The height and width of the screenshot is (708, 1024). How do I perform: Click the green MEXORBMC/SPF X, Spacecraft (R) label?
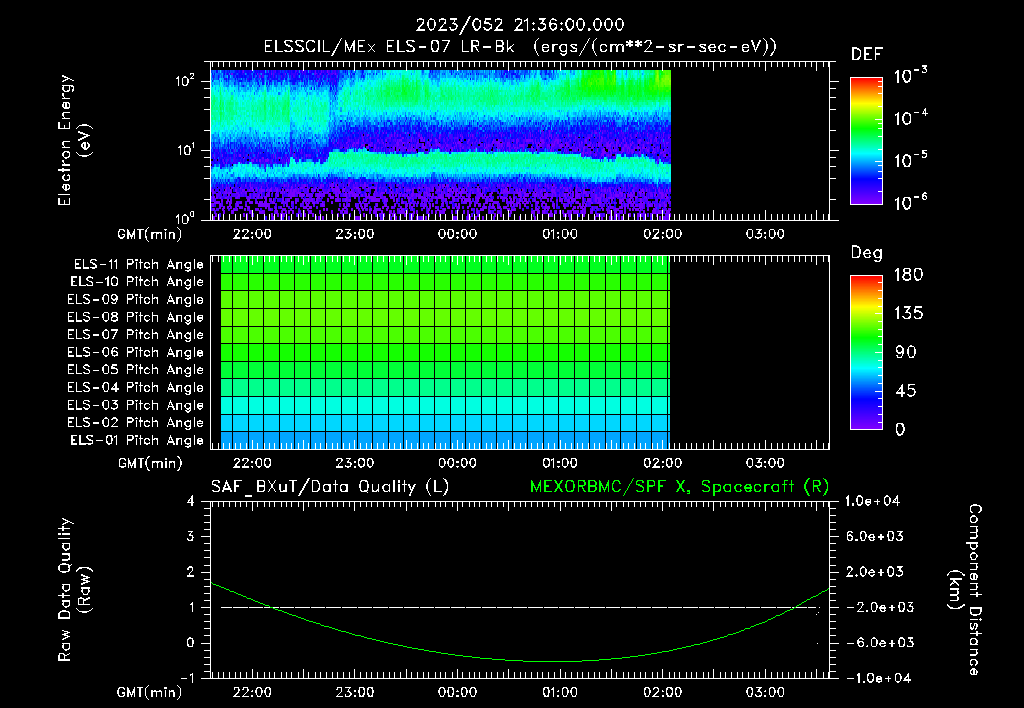pos(679,487)
